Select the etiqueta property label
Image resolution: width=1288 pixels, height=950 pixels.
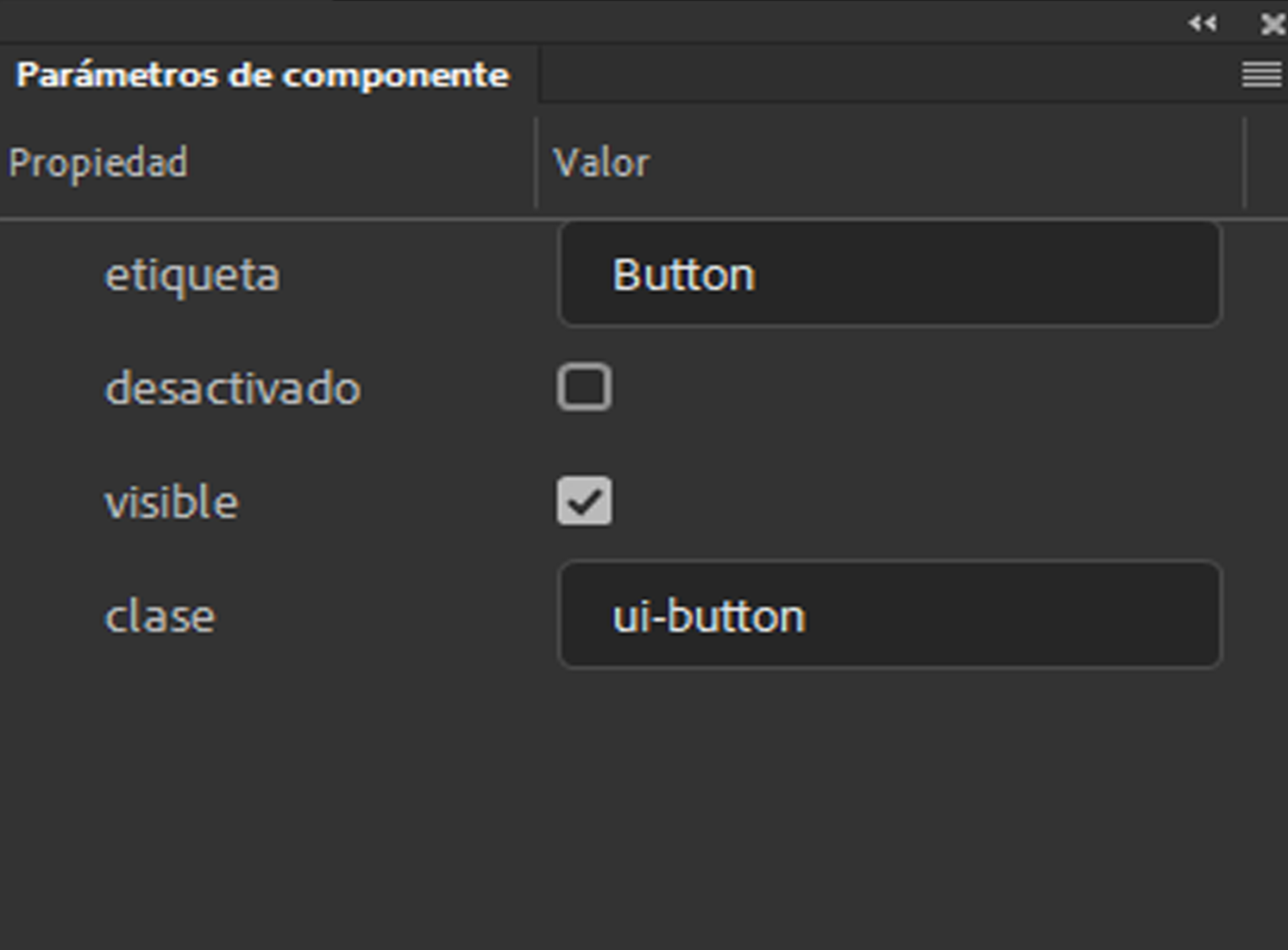192,274
